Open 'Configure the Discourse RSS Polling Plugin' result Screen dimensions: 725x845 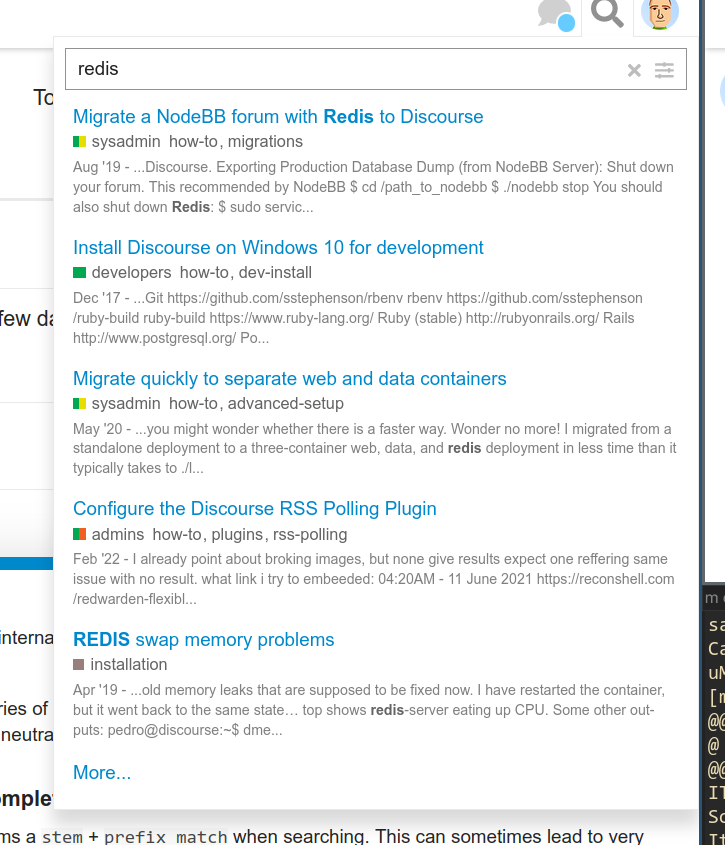point(254,509)
